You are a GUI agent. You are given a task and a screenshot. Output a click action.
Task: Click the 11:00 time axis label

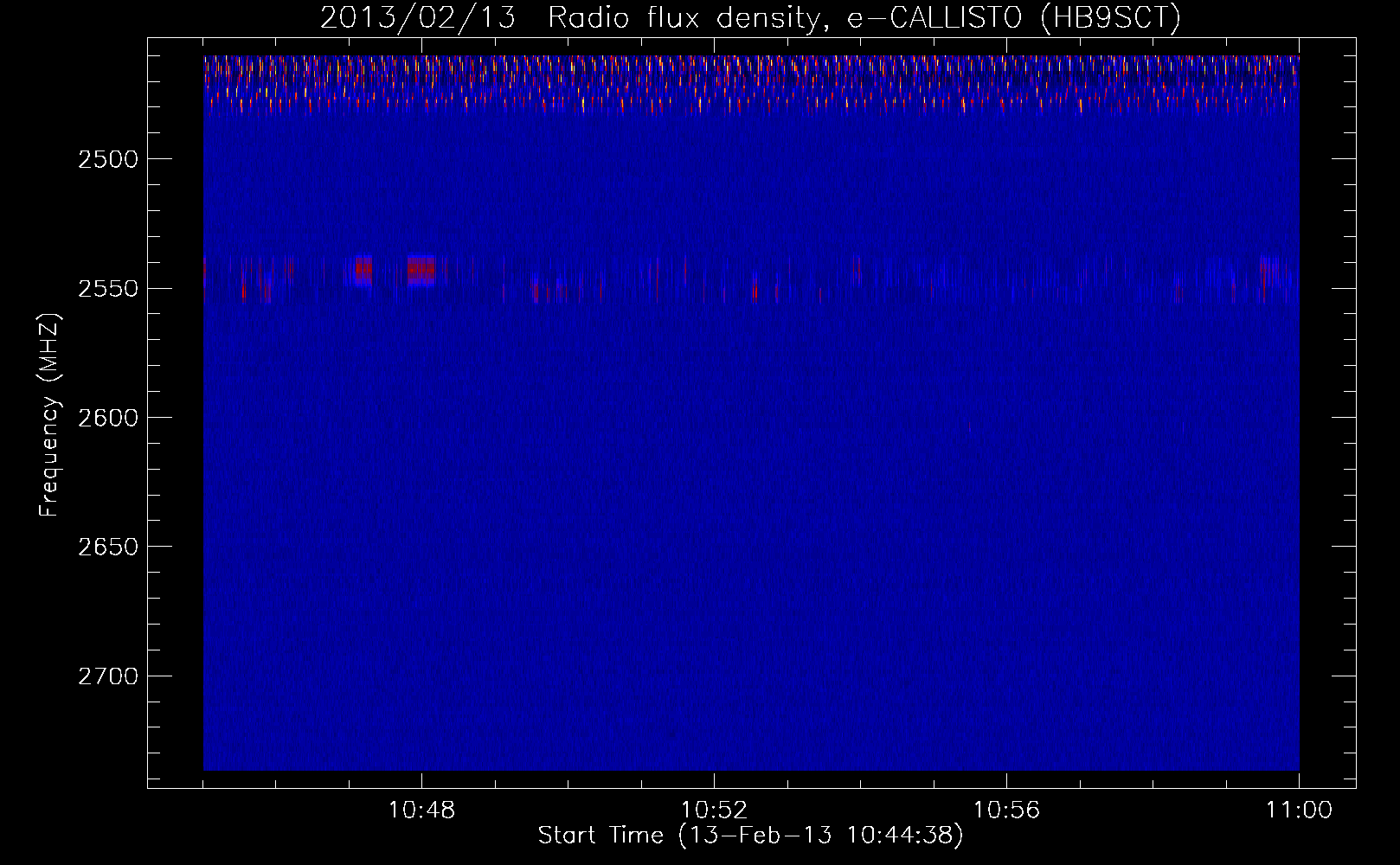pos(1299,811)
